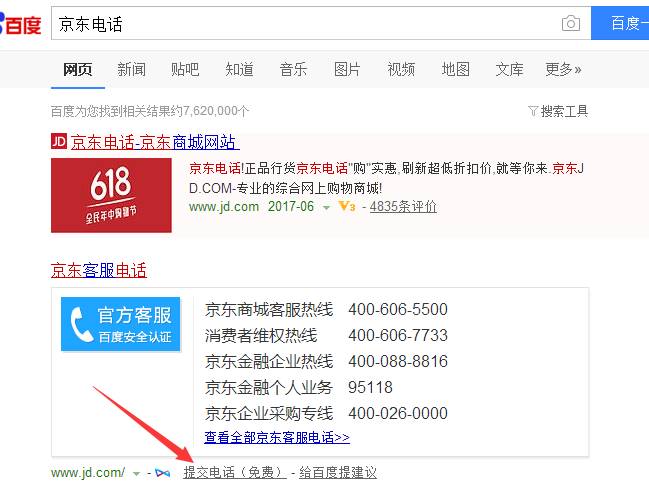Screen dimensions: 649x493
Task: Click the 京东商城客服热线 label
Action: [x=269, y=309]
